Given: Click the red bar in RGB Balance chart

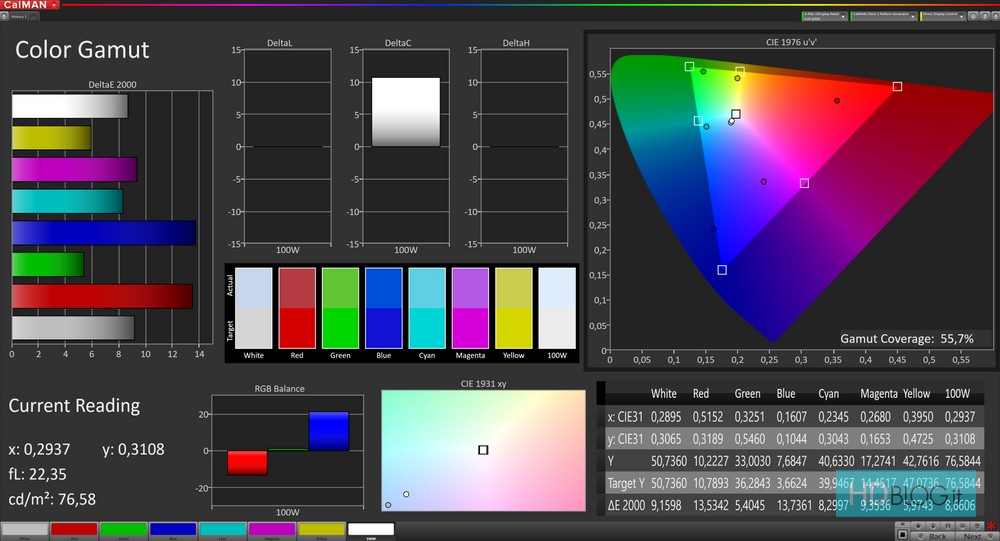Looking at the screenshot, I should coord(247,463).
